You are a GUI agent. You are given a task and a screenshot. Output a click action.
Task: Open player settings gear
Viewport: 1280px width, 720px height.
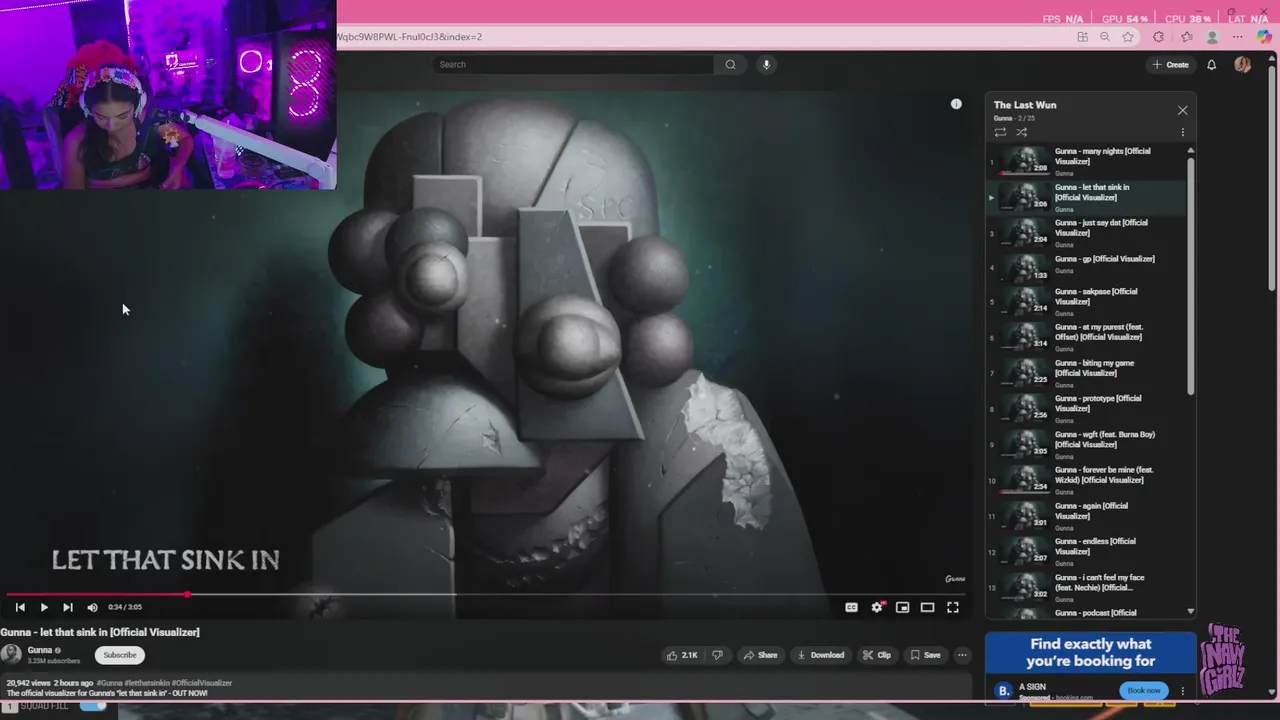point(877,607)
